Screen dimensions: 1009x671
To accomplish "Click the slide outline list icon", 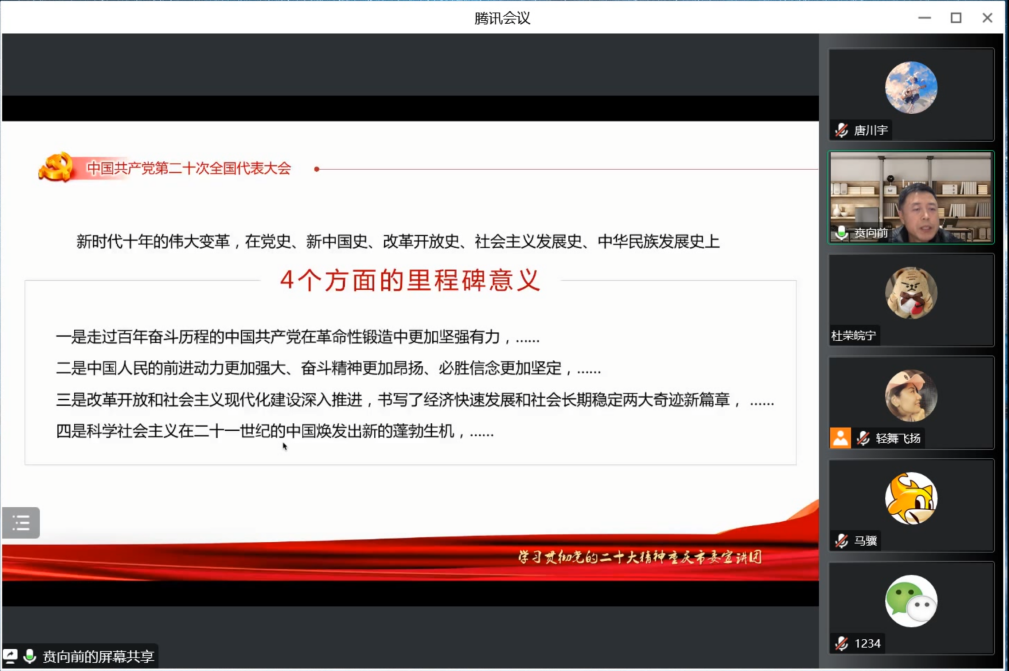I will pos(21,522).
